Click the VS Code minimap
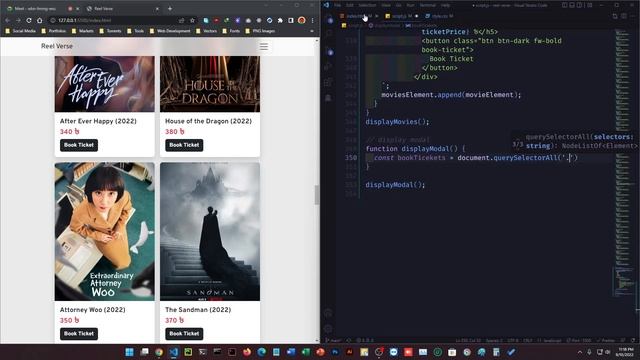The height and width of the screenshot is (360, 640). [623, 163]
